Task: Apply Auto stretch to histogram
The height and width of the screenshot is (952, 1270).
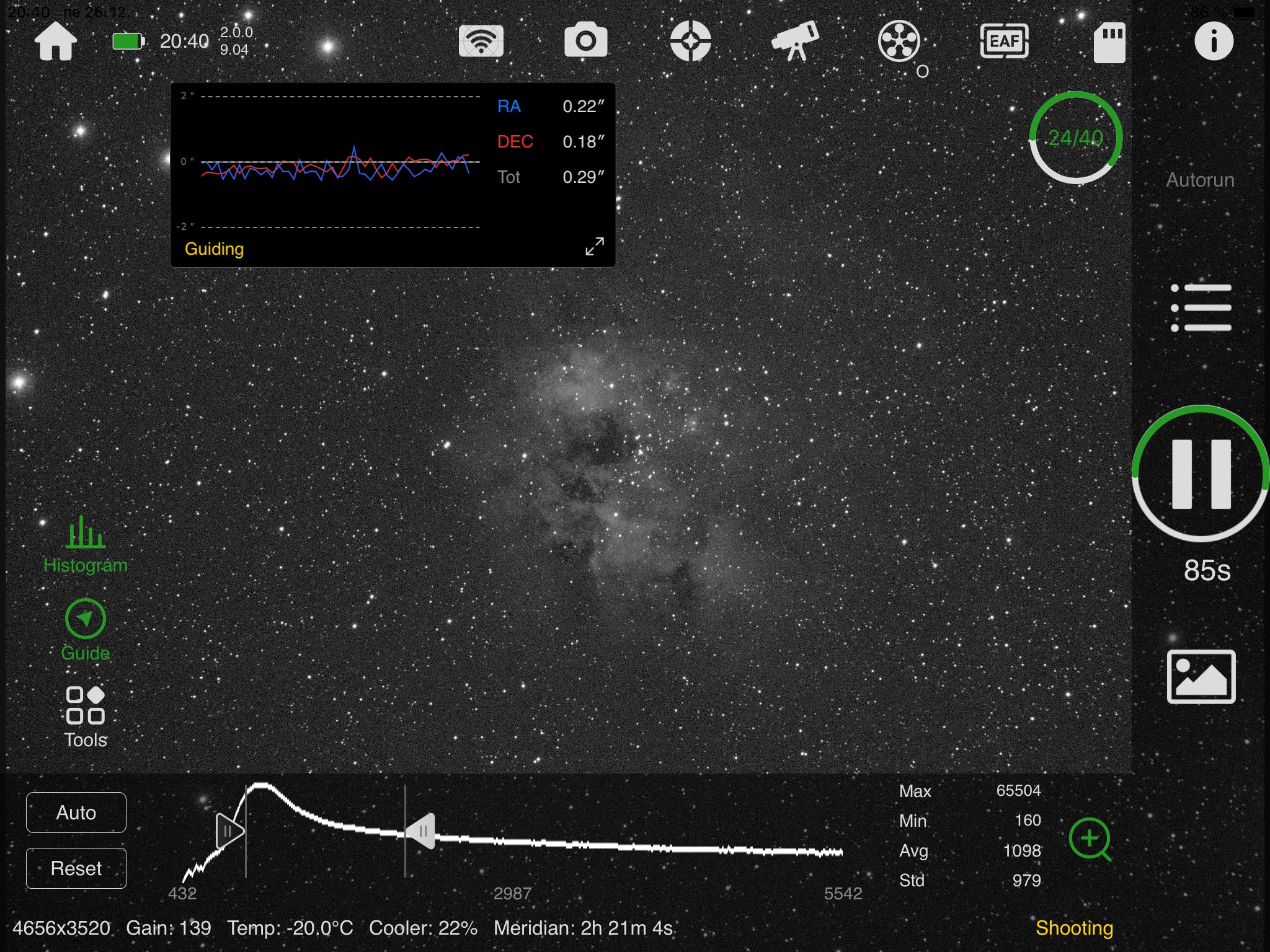Action: click(76, 813)
